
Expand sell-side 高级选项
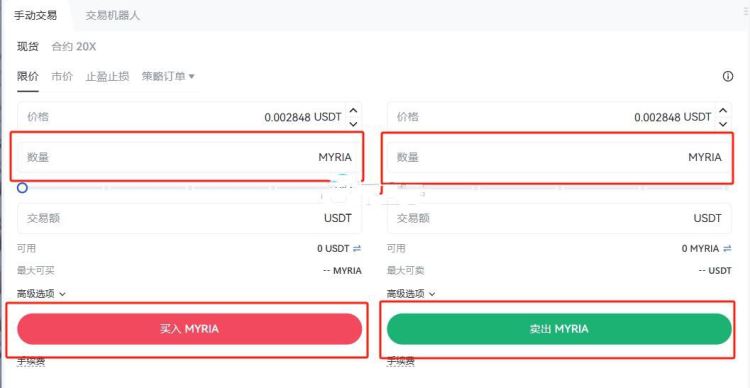pos(411,294)
